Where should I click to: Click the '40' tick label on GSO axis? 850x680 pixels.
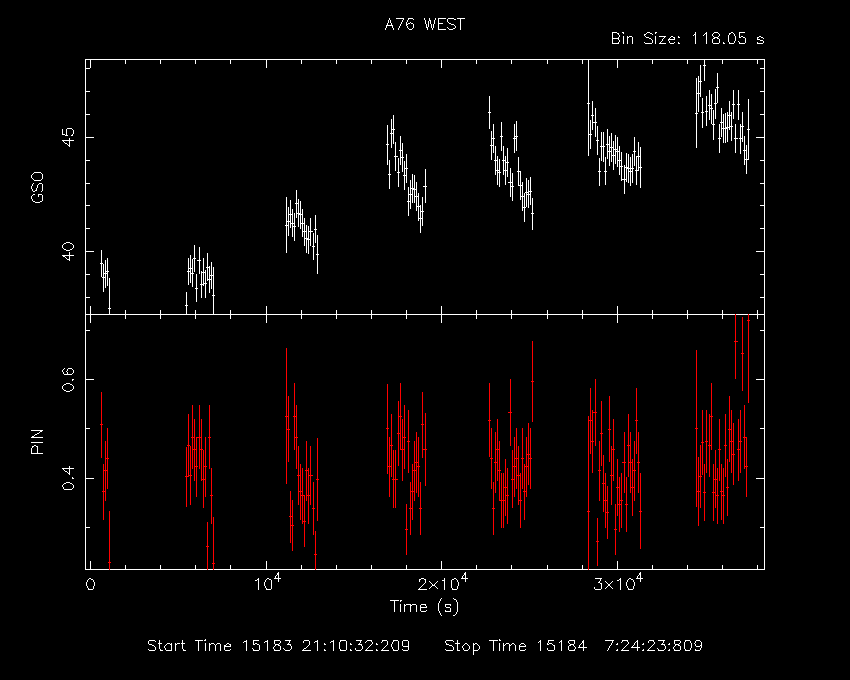(x=68, y=252)
